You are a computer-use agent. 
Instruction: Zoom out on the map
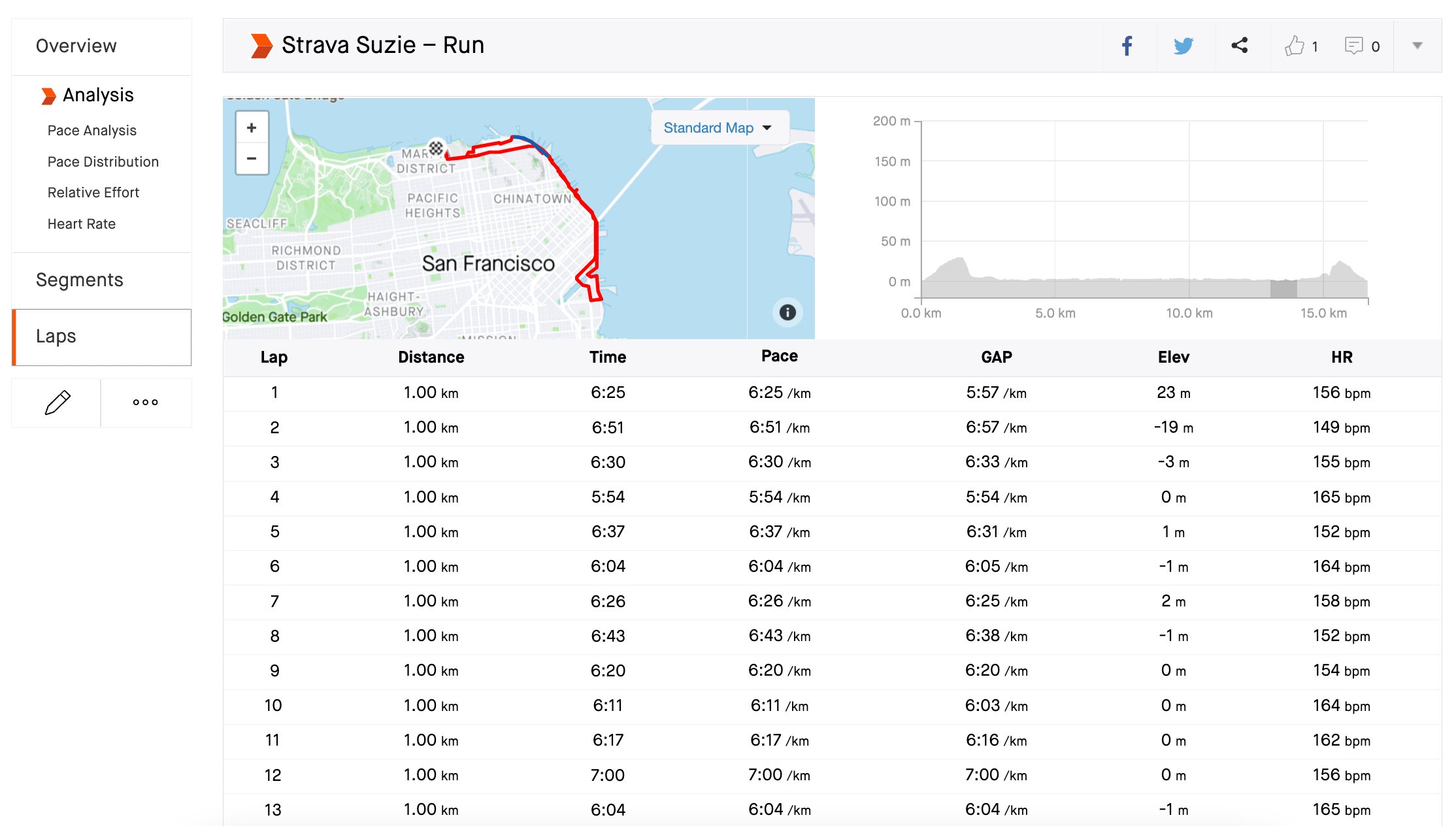(x=252, y=159)
